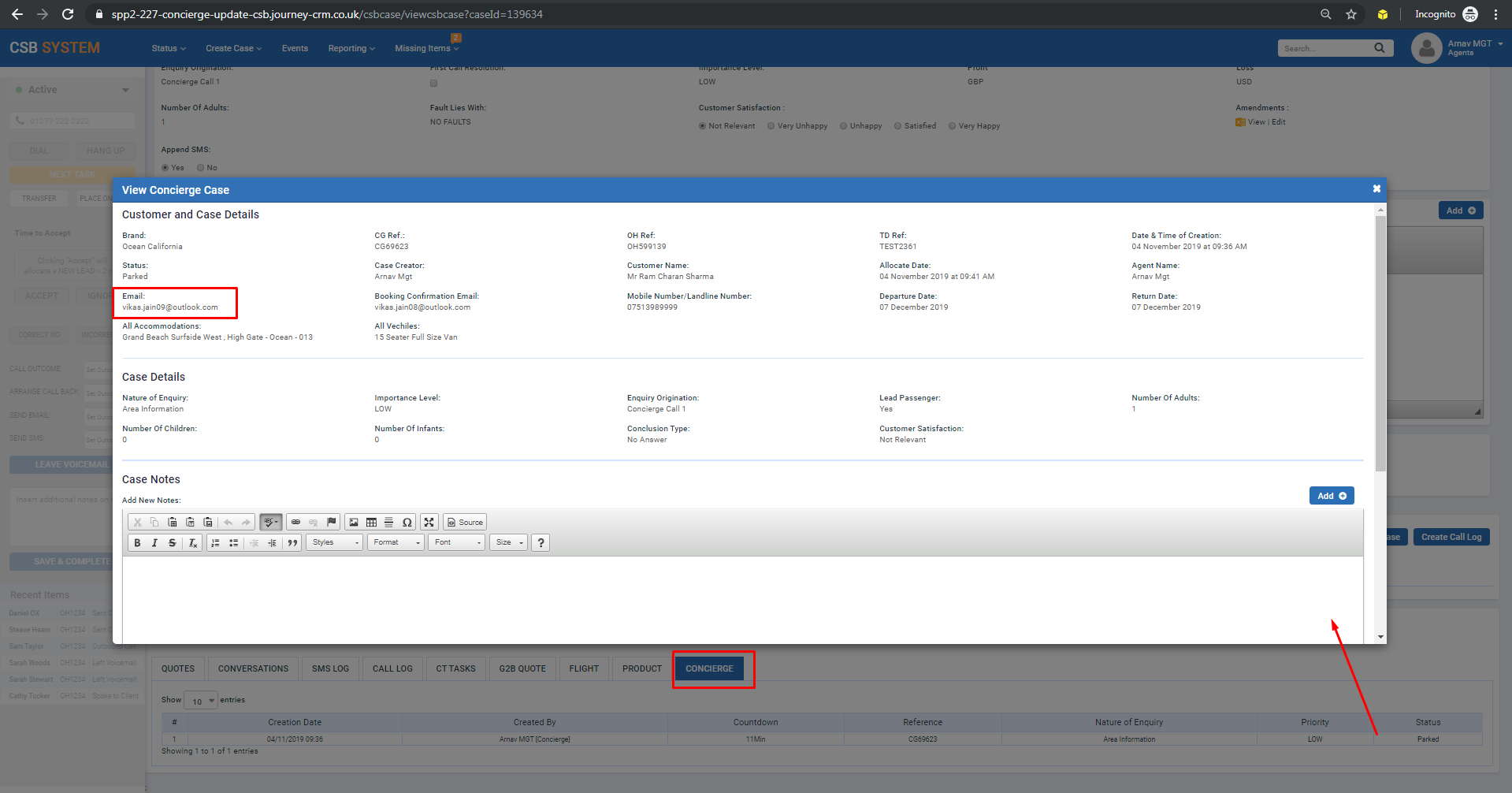Select Unhappy customer satisfaction
Screen dimensions: 1512x793
point(843,126)
